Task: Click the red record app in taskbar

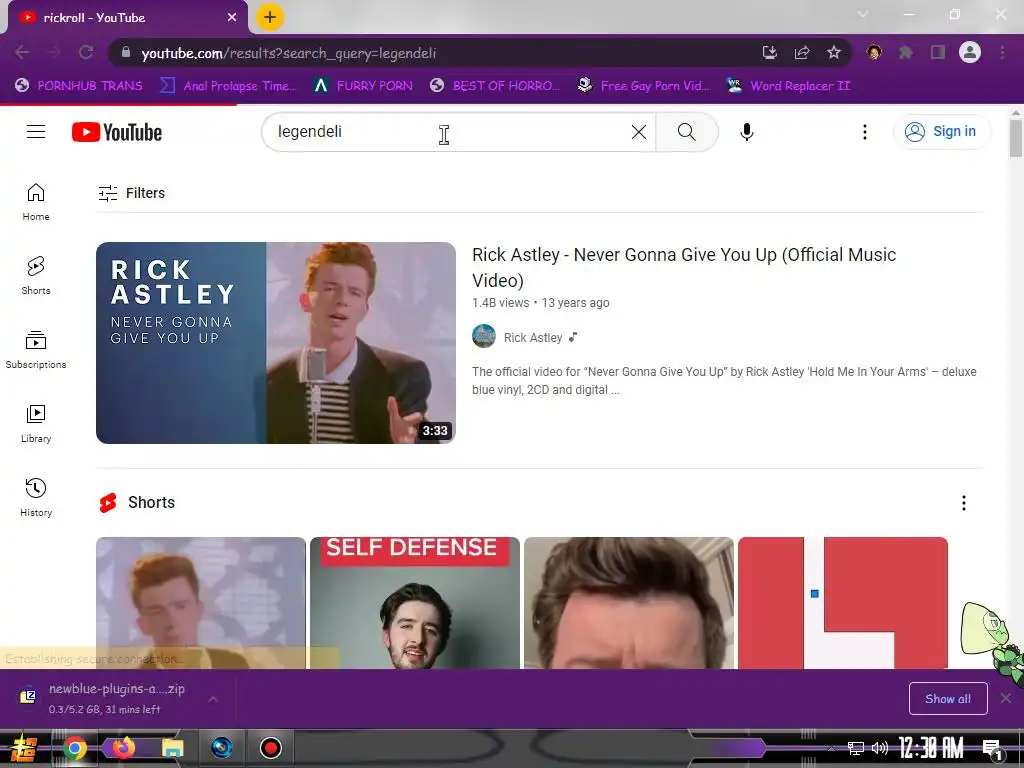Action: click(270, 748)
